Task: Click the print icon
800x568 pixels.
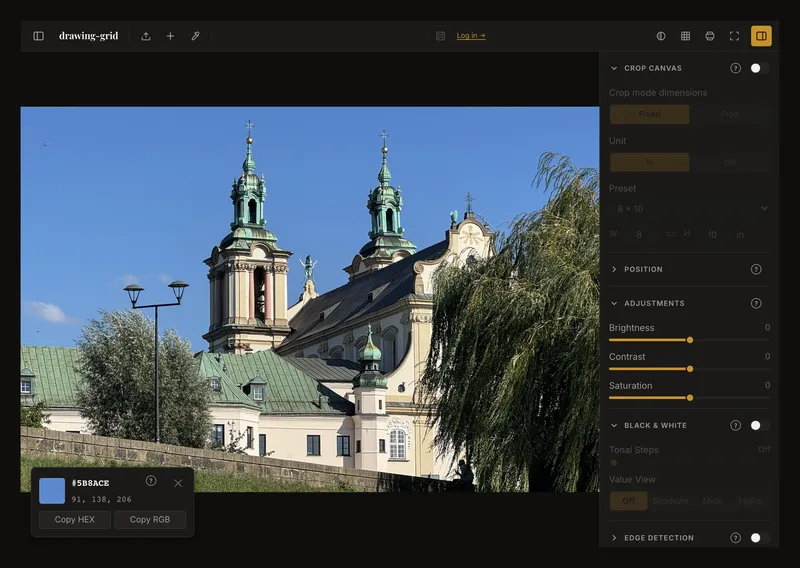Action: tap(710, 36)
